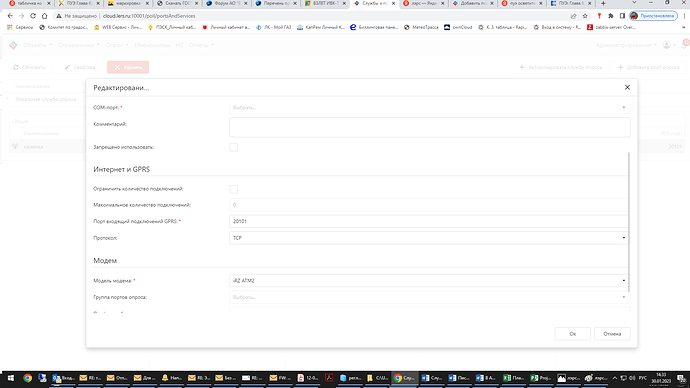Viewport: 690px width, 388px height.
Task: Enable the Ограничить количество подключений checkbox
Action: pyautogui.click(x=234, y=189)
